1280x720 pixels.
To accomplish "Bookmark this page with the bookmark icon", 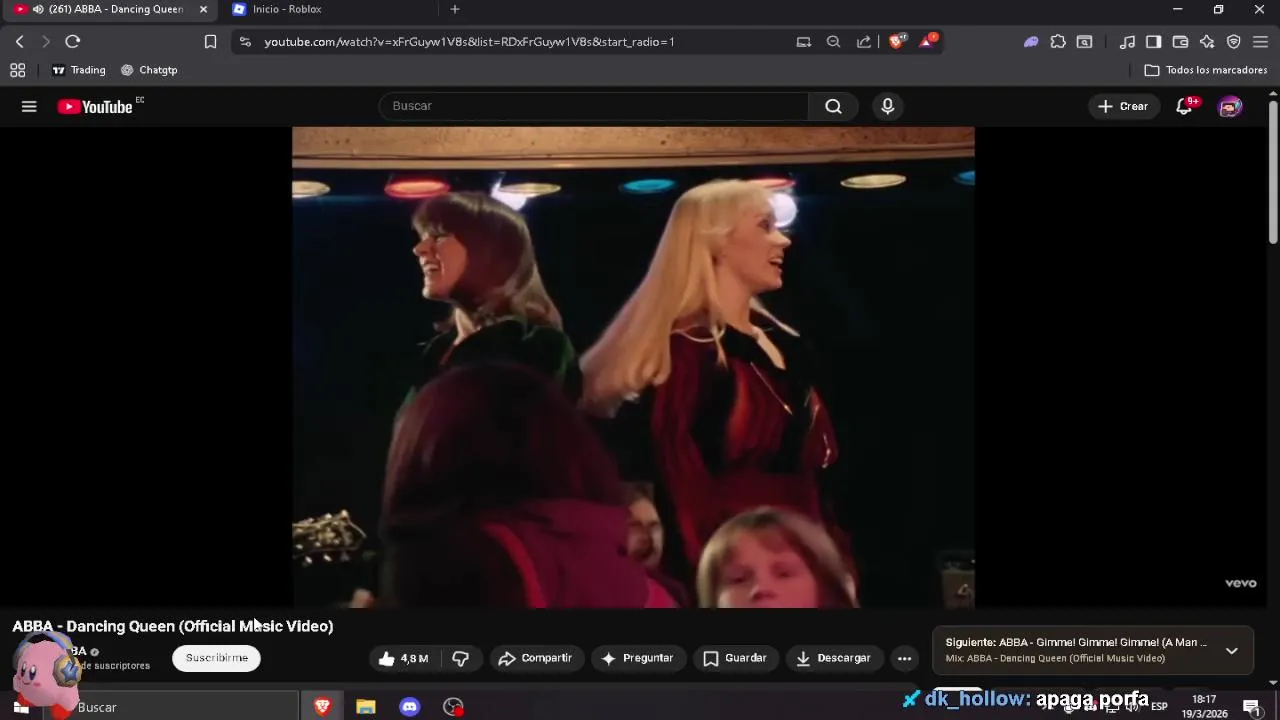I will tap(210, 41).
